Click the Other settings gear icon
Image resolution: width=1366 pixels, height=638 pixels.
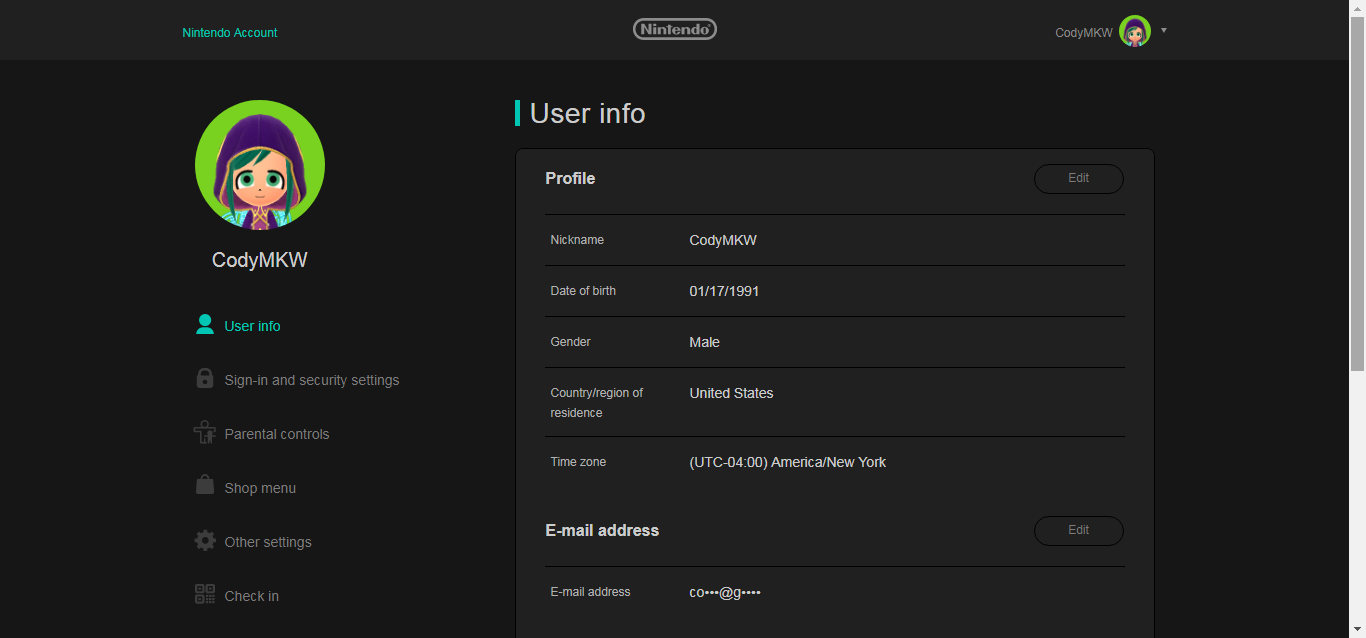(205, 541)
